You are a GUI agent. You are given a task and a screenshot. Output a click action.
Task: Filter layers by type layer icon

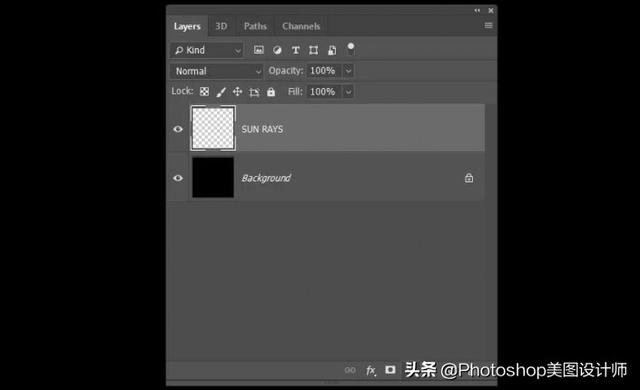pyautogui.click(x=296, y=50)
